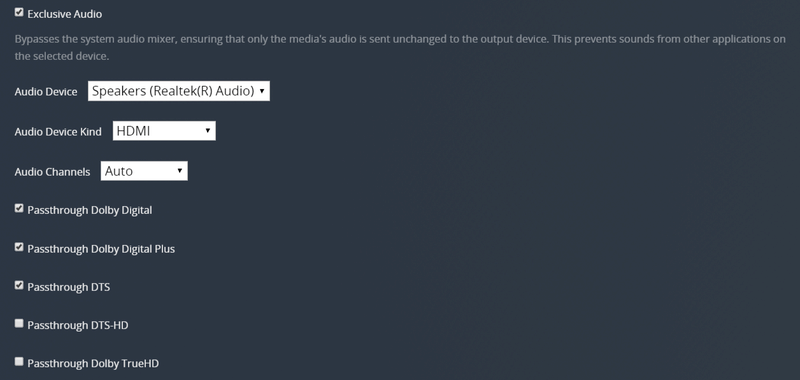Screen dimensions: 800x380
Task: Open the Speakers (Realtek(R) Audio) device dropdown
Action: point(179,91)
